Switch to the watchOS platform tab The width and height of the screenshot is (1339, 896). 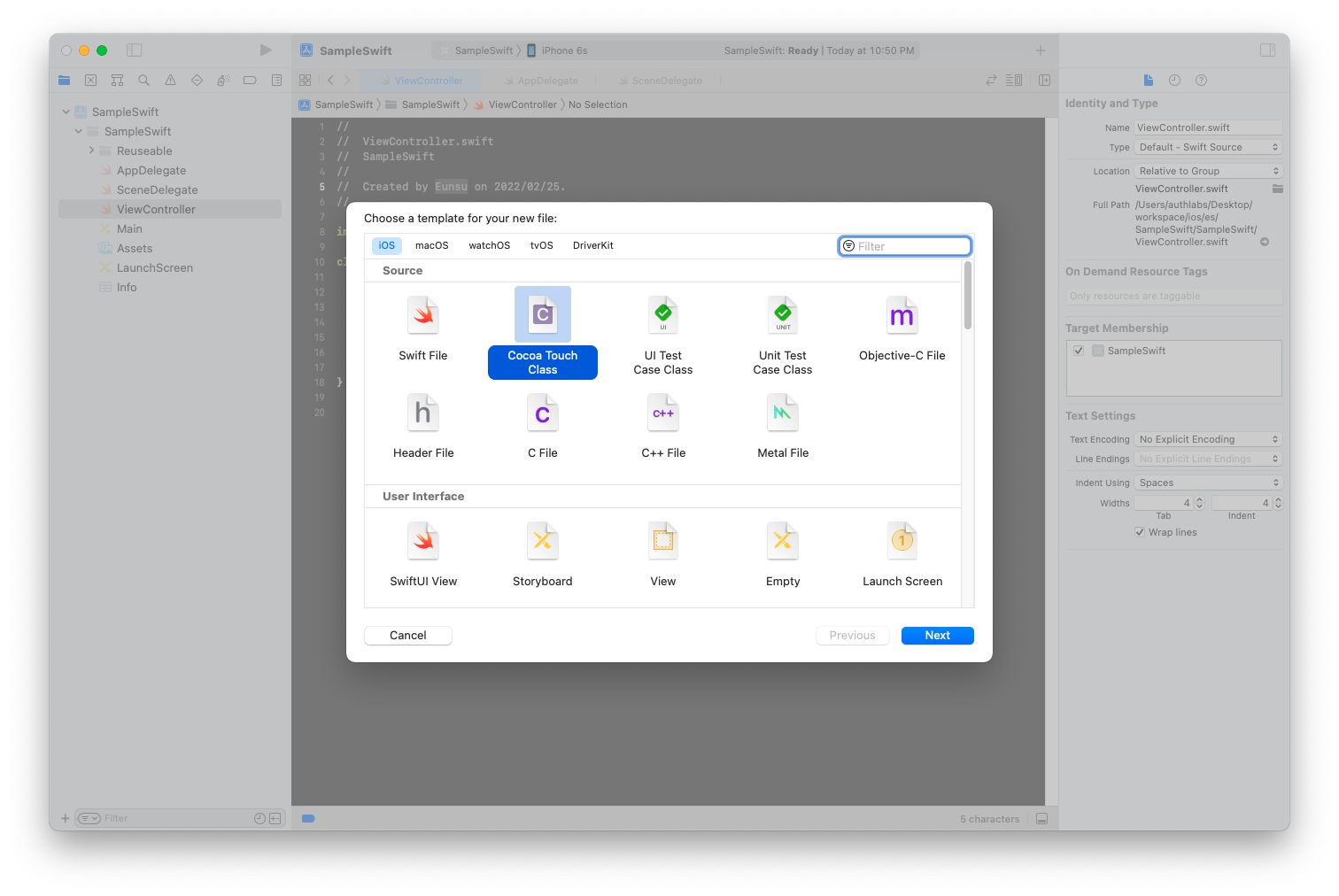[490, 245]
